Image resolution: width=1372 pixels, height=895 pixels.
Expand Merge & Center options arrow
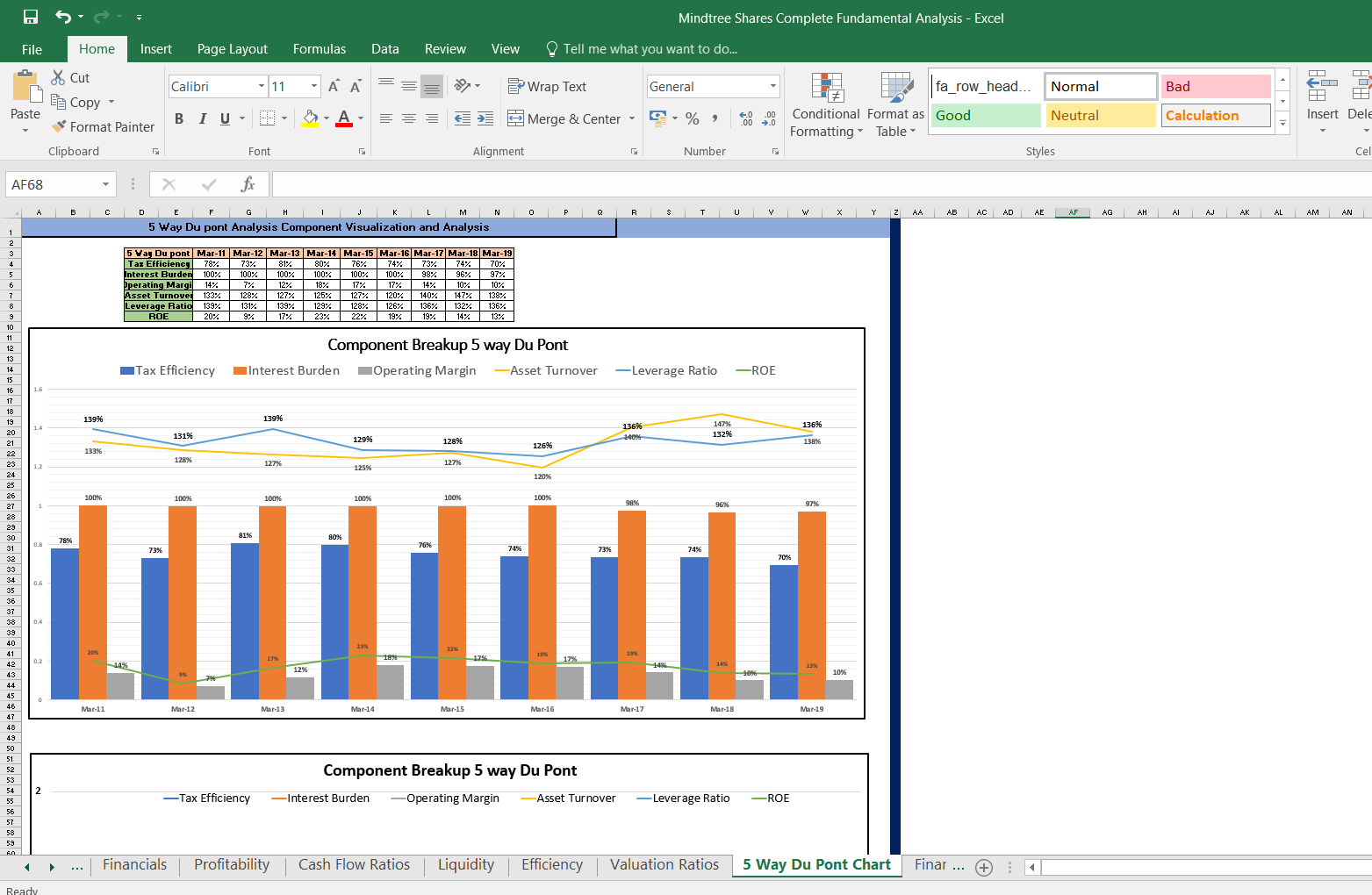tap(632, 118)
